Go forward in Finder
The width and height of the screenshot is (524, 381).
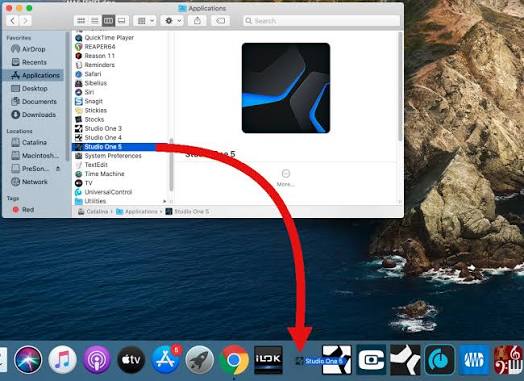click(x=25, y=21)
